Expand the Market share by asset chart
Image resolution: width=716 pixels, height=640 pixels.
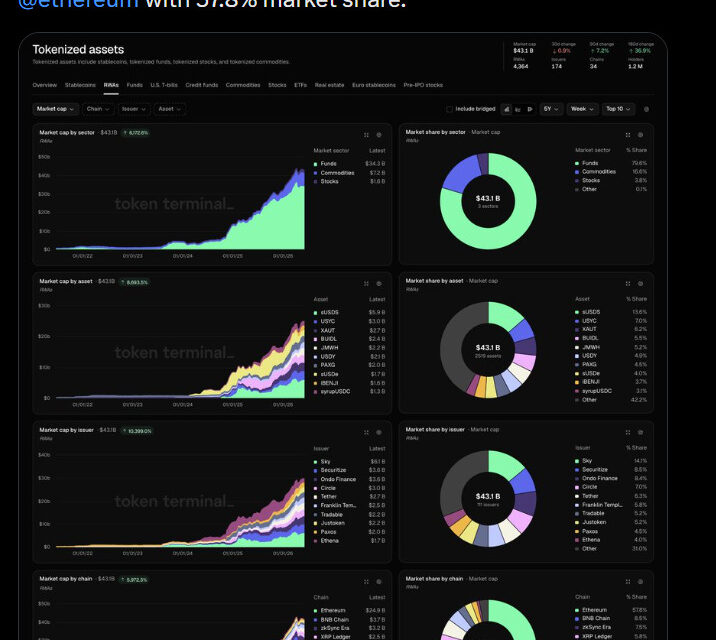628,283
